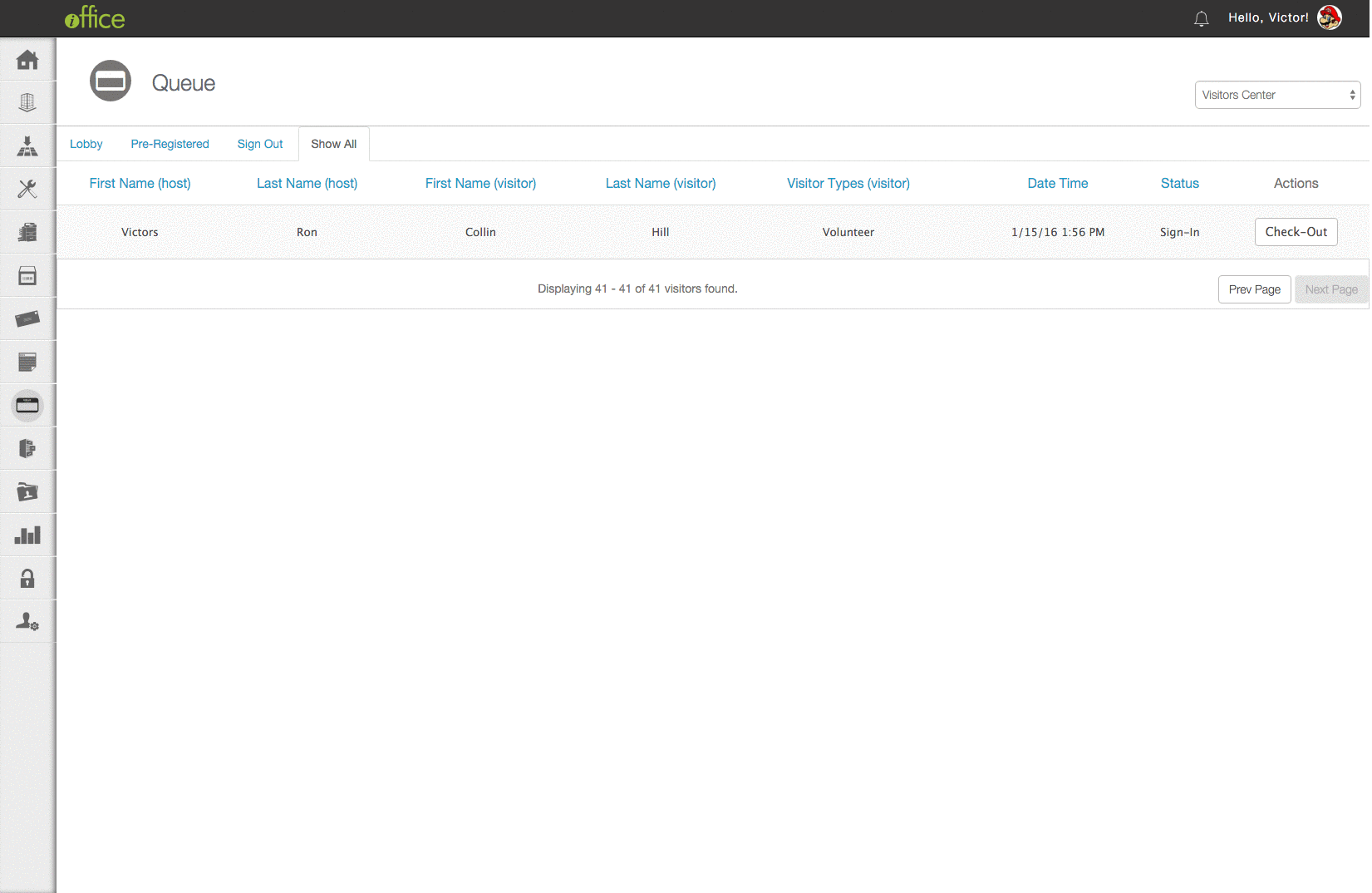Click the user settings gear icon
1372x893 pixels.
coord(27,622)
